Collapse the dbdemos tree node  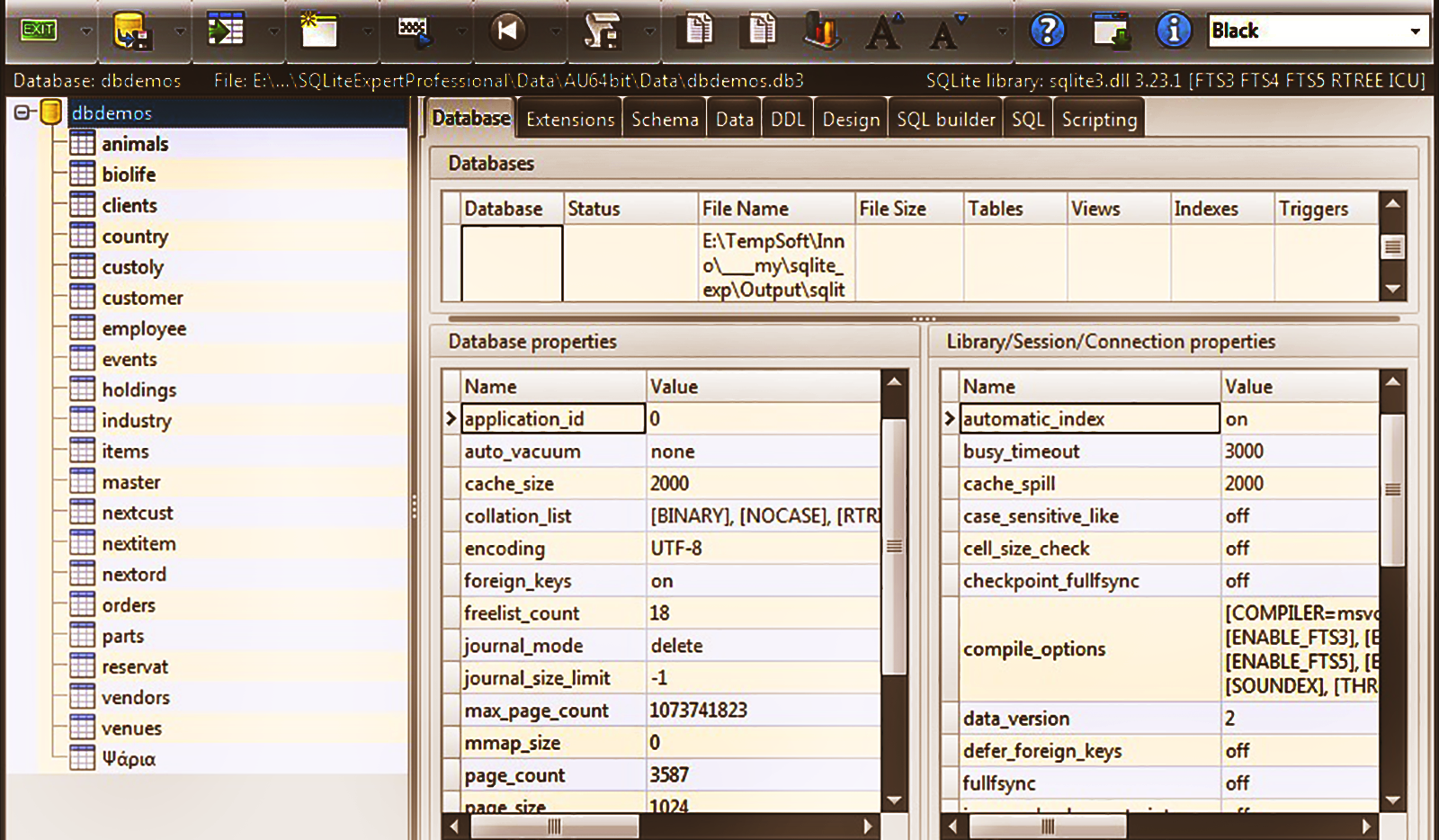[22, 112]
